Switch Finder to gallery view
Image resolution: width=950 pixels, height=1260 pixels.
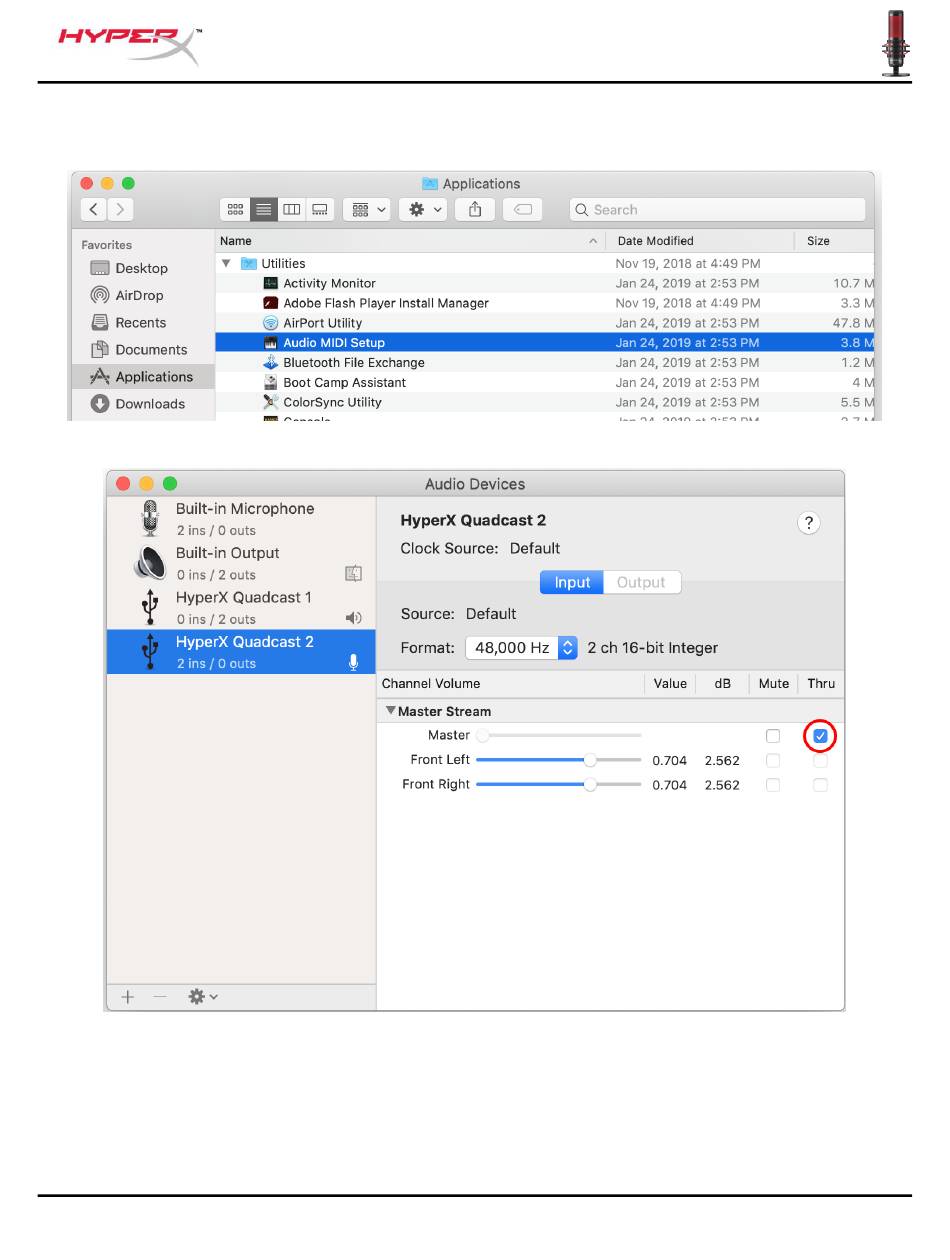click(x=320, y=209)
